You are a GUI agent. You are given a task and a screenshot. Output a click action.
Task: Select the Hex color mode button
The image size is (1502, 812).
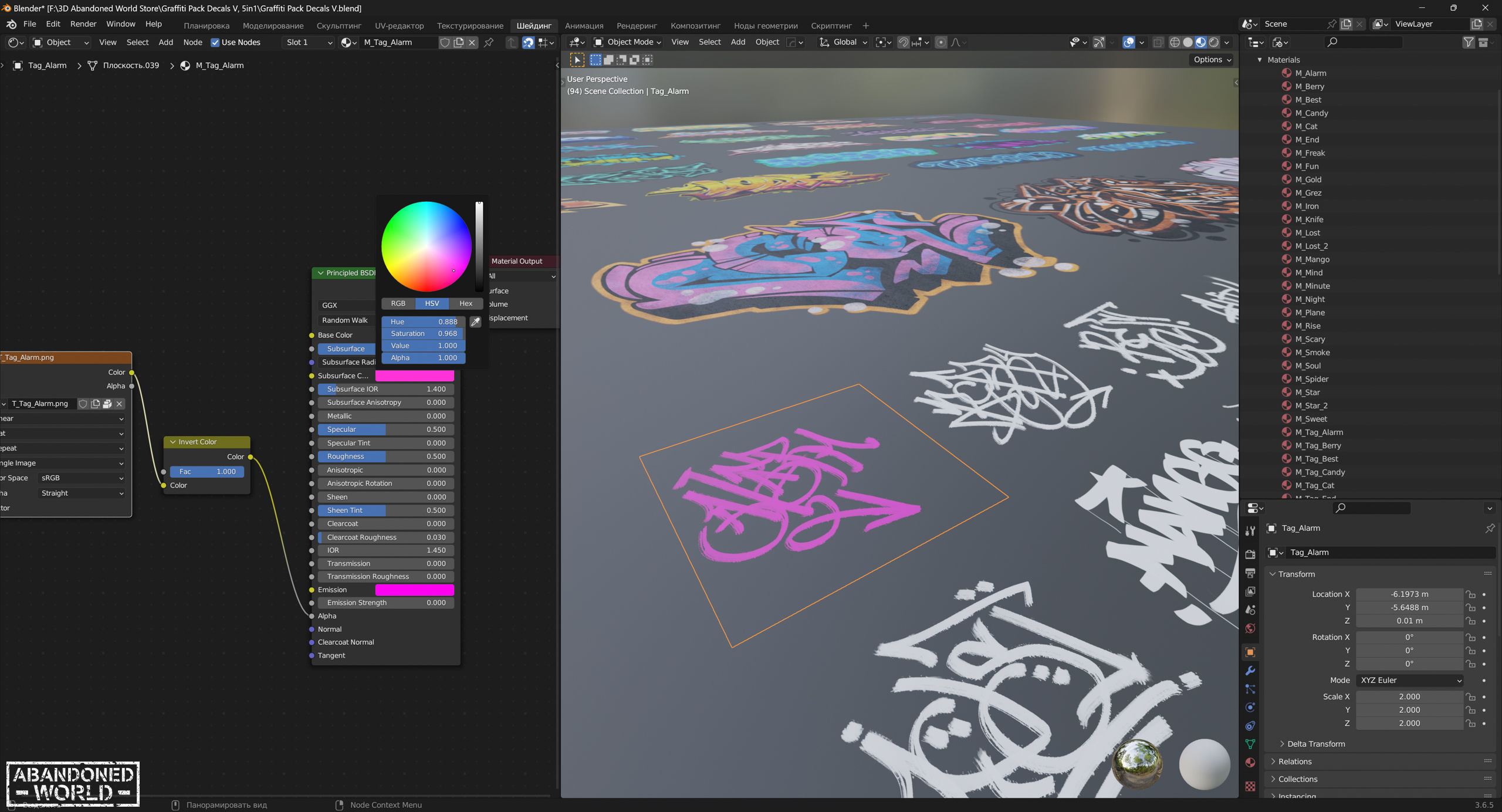[x=466, y=303]
